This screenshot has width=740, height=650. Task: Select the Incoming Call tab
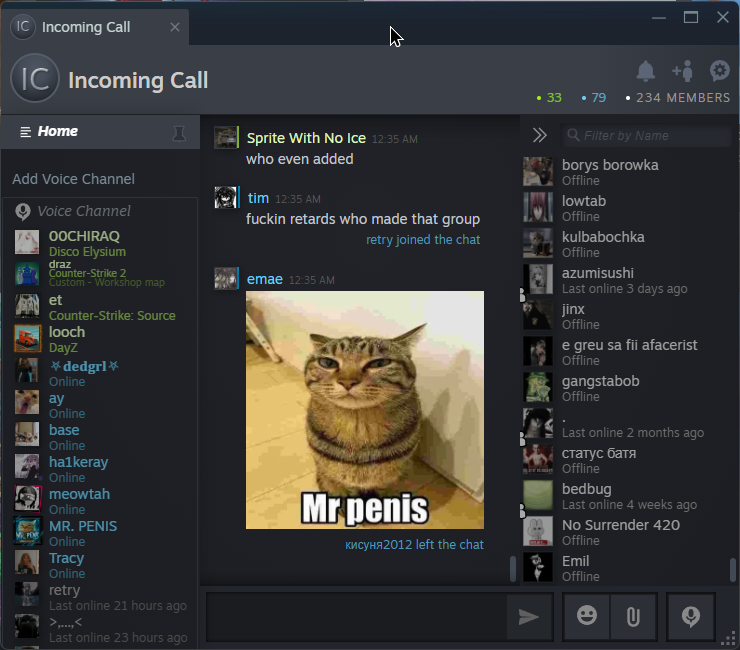pyautogui.click(x=94, y=27)
